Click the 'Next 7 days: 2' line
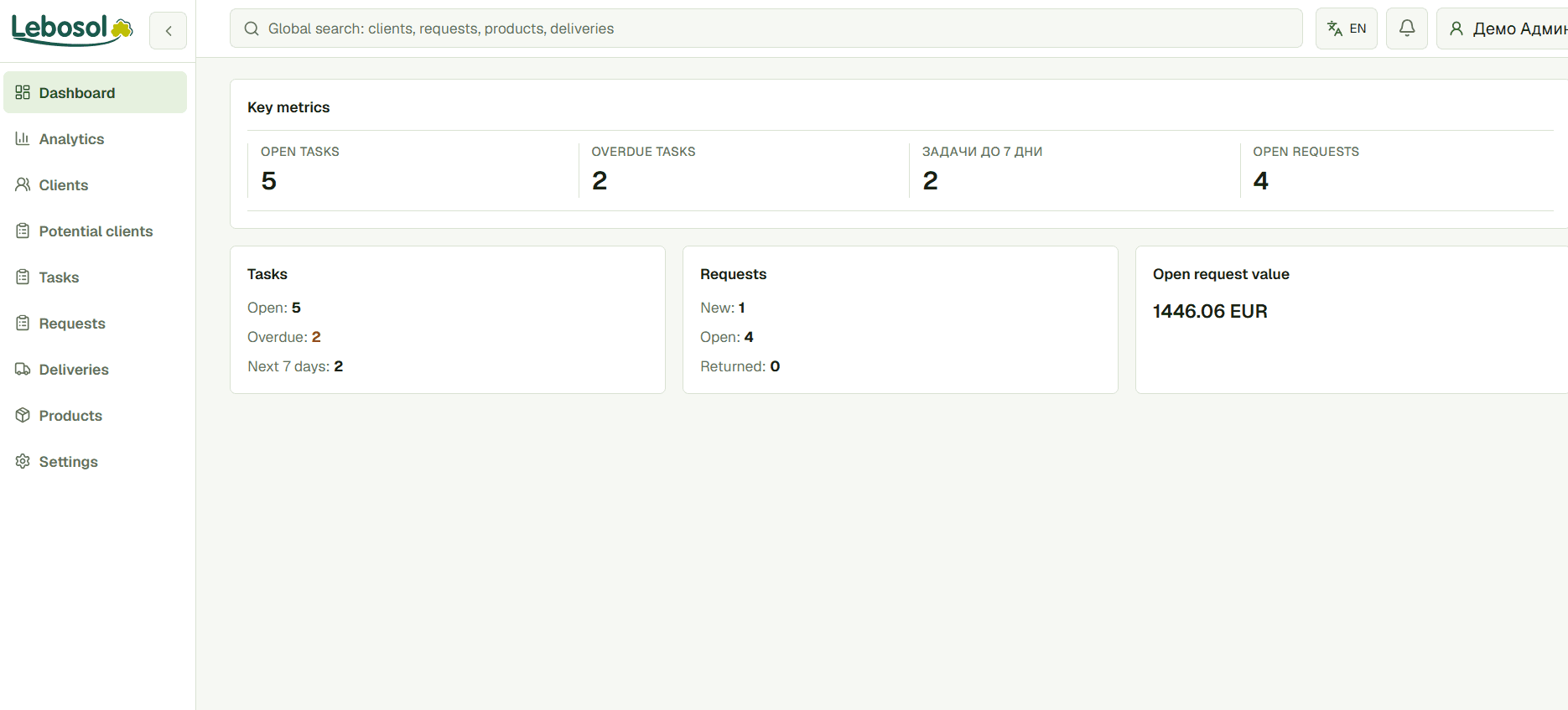This screenshot has width=1568, height=710. coord(295,366)
